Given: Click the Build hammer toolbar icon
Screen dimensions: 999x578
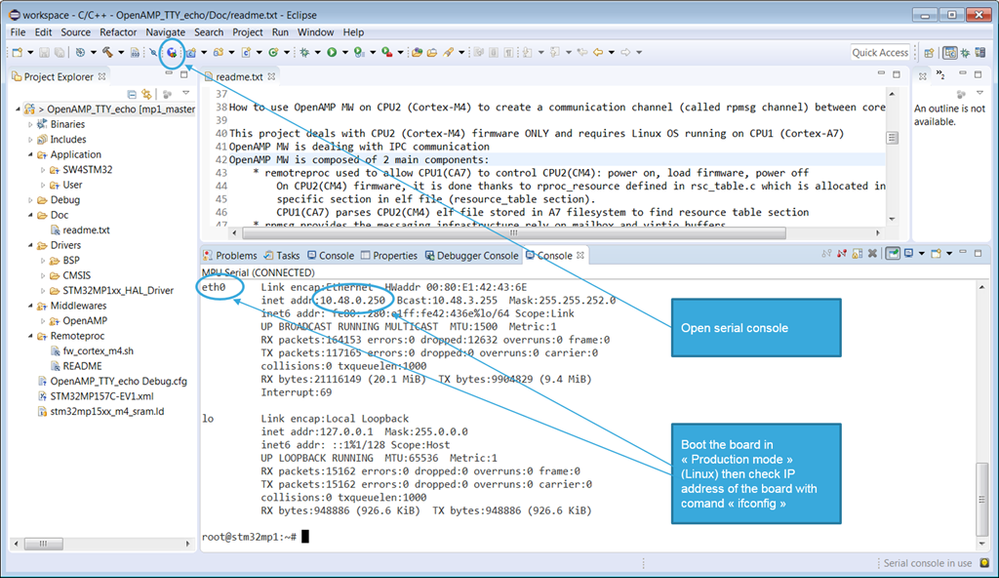Looking at the screenshot, I should pyautogui.click(x=107, y=53).
